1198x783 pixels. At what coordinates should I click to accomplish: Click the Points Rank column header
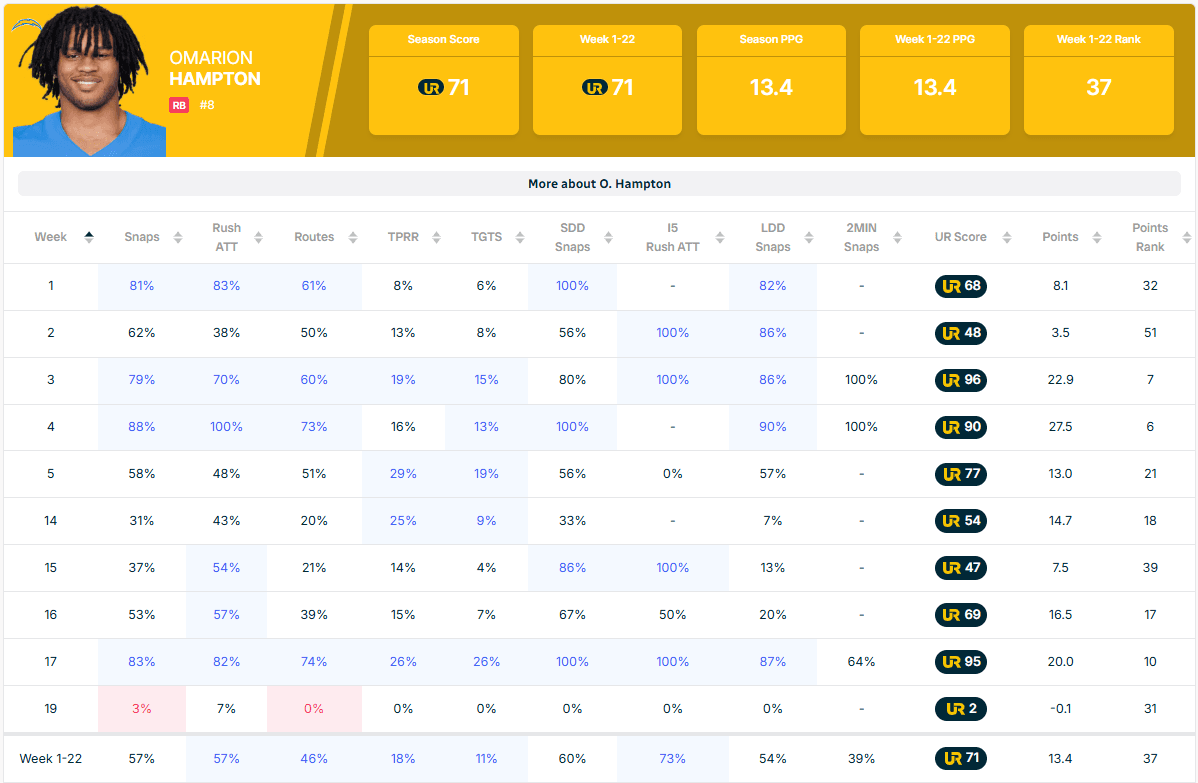coord(1150,238)
